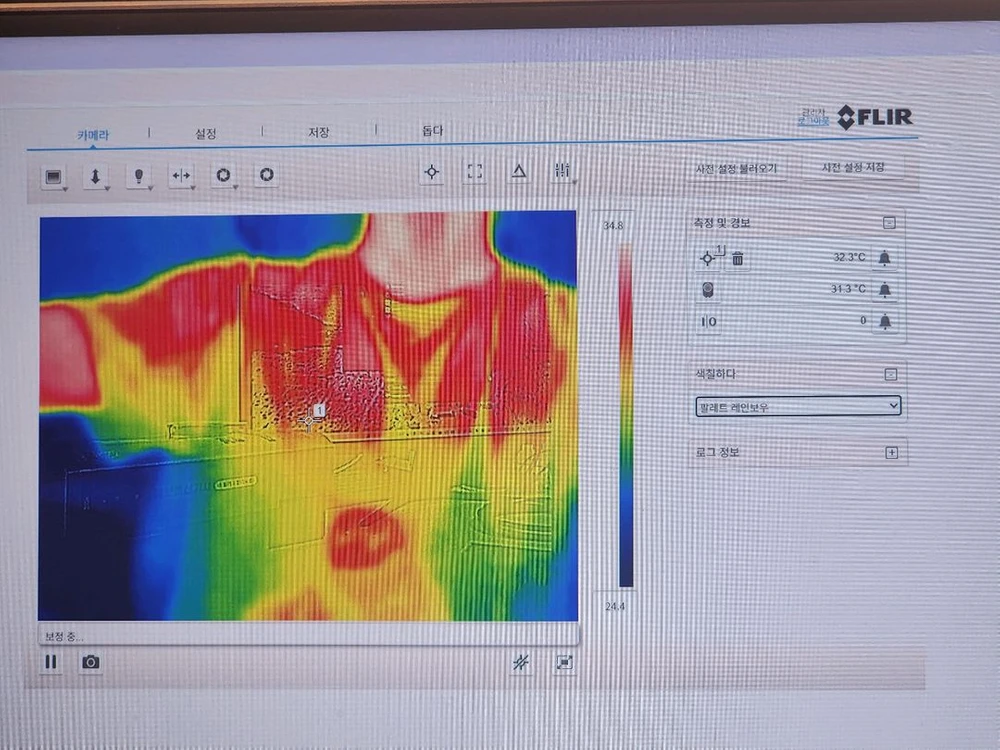1000x750 pixels.
Task: Click the reference temperature sensor icon
Action: [x=708, y=290]
